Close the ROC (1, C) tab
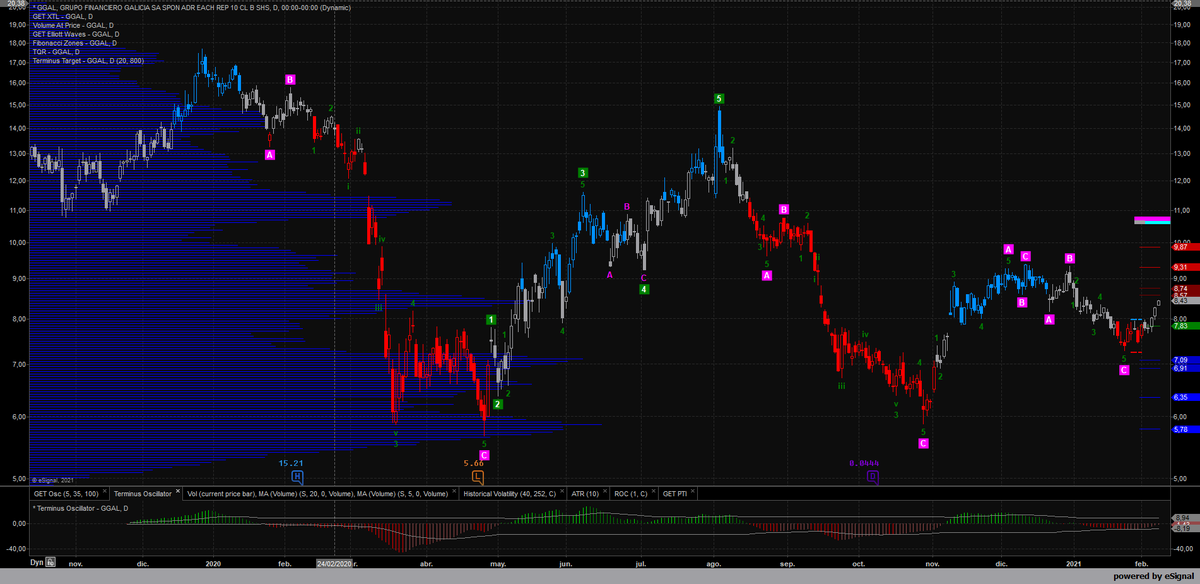Viewport: 1200px width, 584px height. [651, 493]
